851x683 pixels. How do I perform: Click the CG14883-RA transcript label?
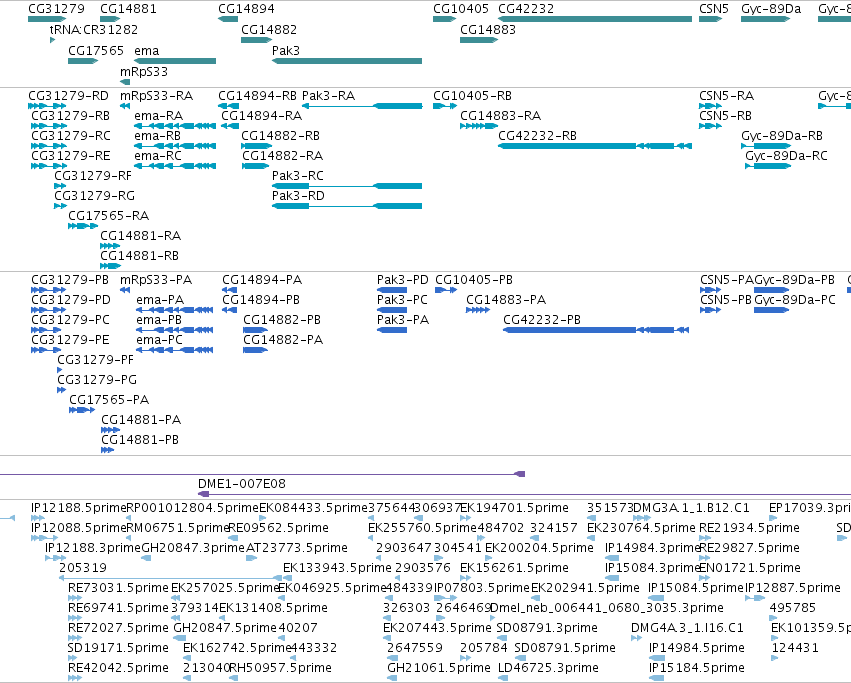click(500, 116)
